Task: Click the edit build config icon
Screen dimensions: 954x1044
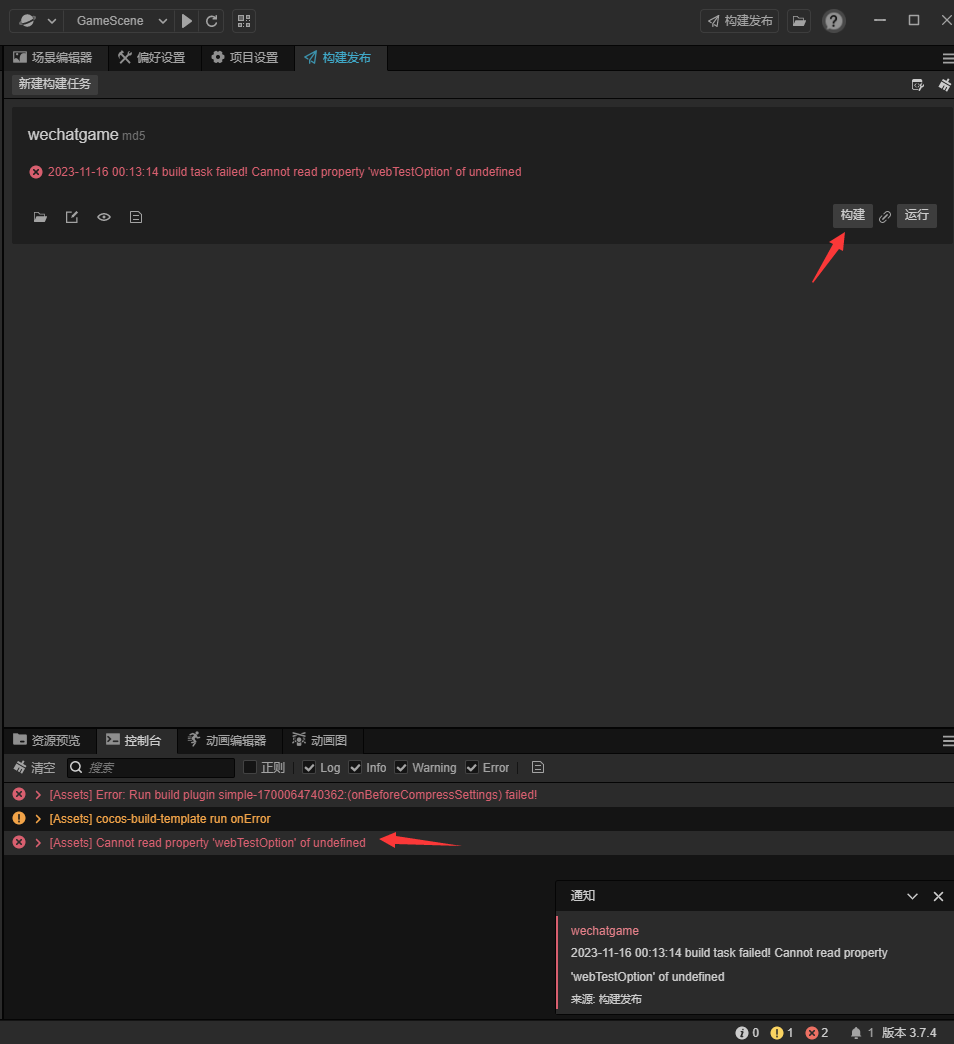Action: point(72,217)
